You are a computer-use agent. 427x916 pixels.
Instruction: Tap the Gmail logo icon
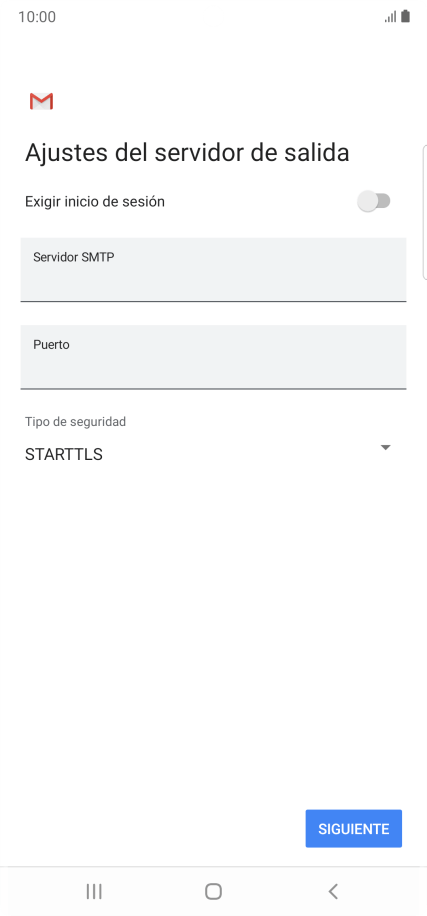point(41,102)
